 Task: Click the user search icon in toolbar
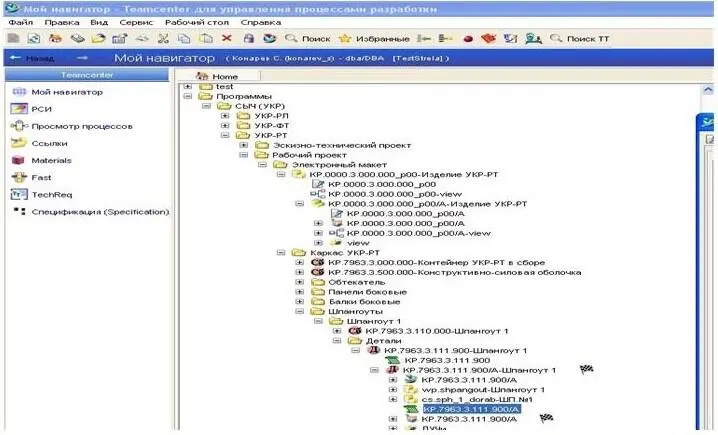533,38
